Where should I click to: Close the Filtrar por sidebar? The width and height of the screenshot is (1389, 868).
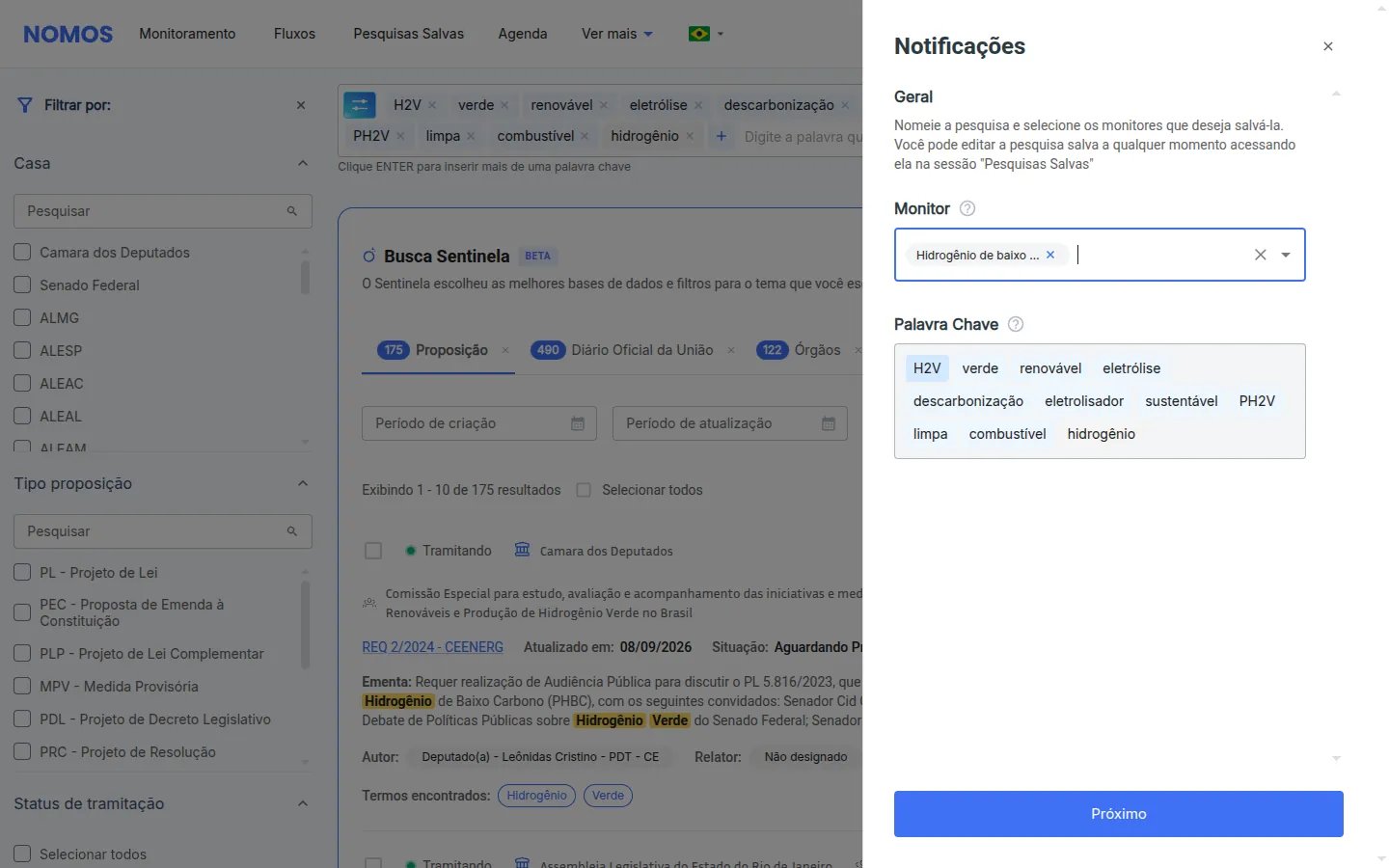coord(301,105)
